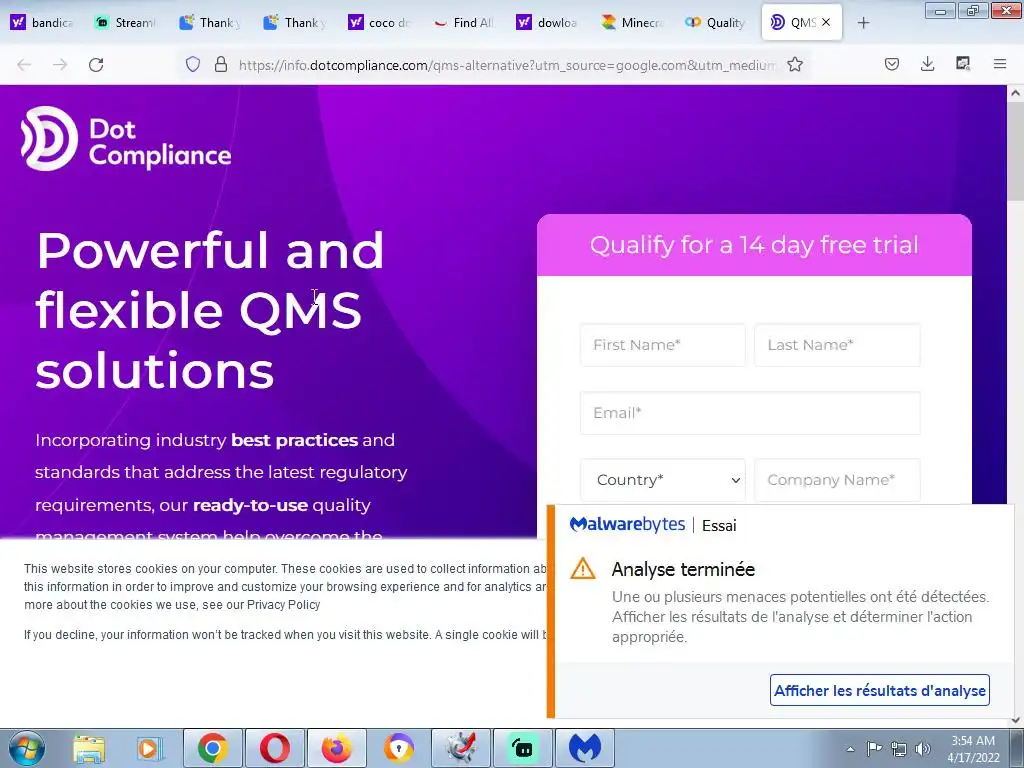Open Malwarebytes from the taskbar

coord(584,748)
